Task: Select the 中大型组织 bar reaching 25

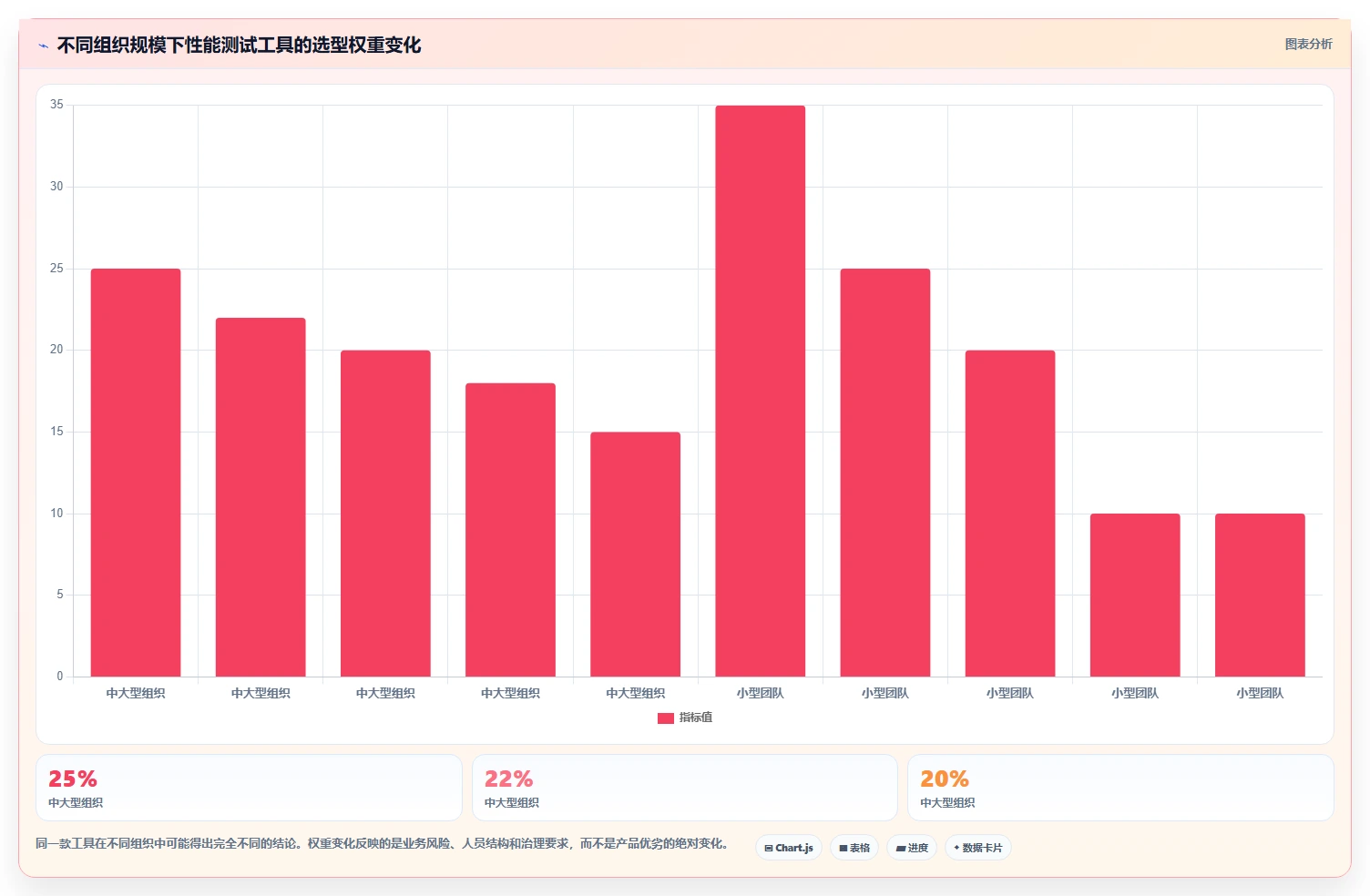Action: coord(136,473)
